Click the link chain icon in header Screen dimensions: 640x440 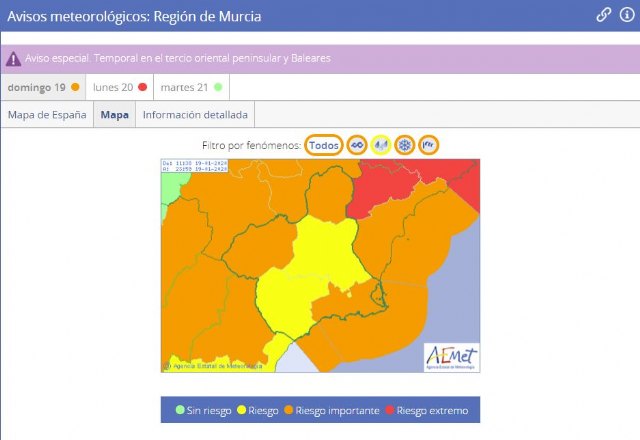point(603,15)
